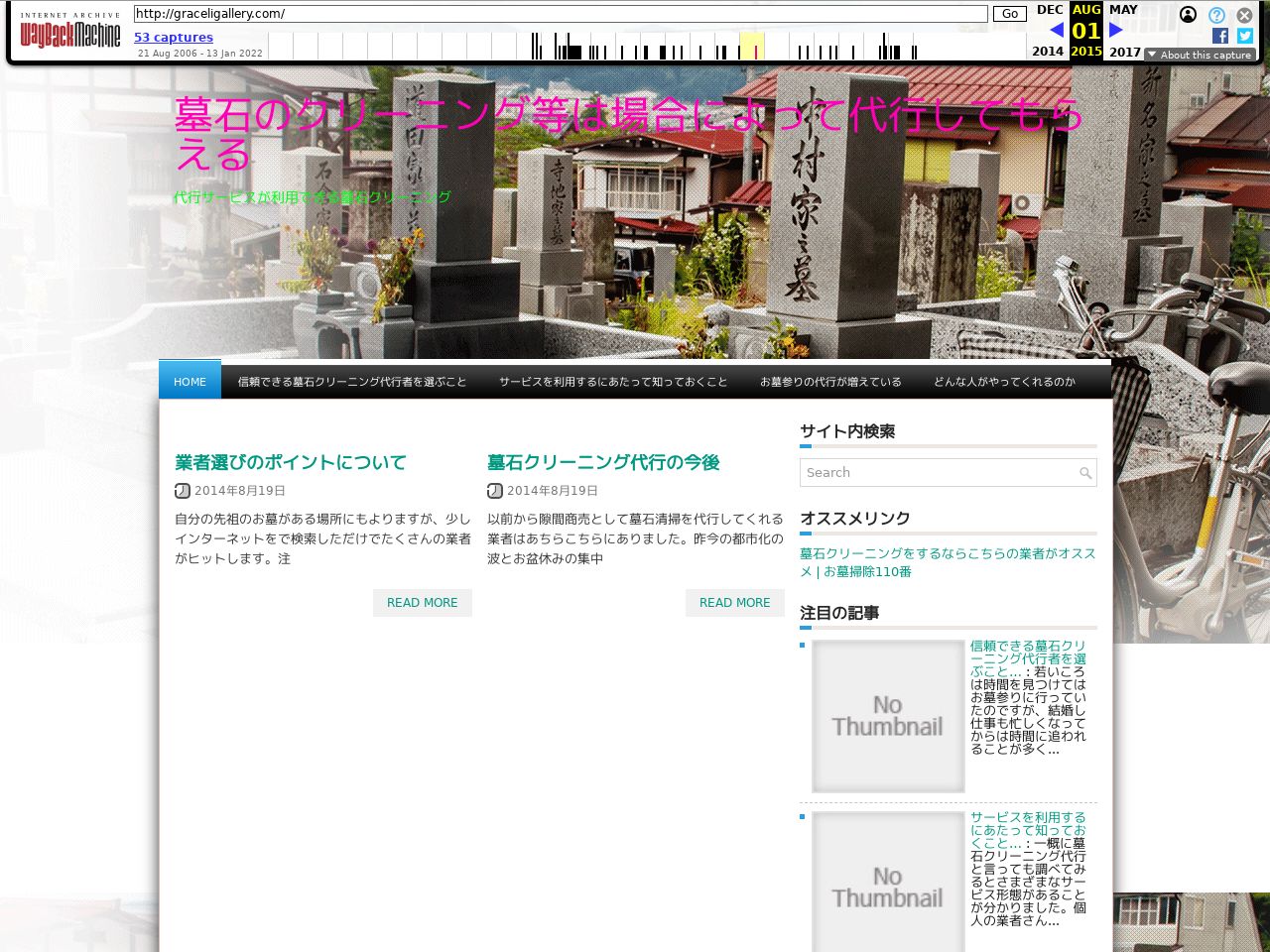Image resolution: width=1270 pixels, height=952 pixels.
Task: Open article title 墓石クリーニング代行の今後
Action: [603, 462]
